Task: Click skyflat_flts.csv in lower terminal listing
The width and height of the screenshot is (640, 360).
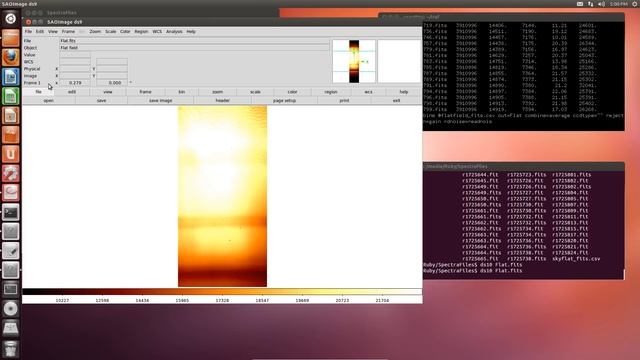Action: pos(576,259)
